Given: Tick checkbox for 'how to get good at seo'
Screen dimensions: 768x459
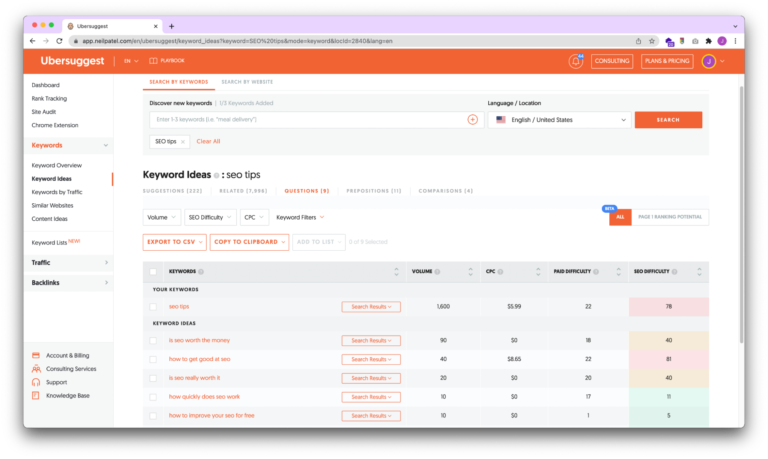Looking at the screenshot, I should click(x=153, y=360).
